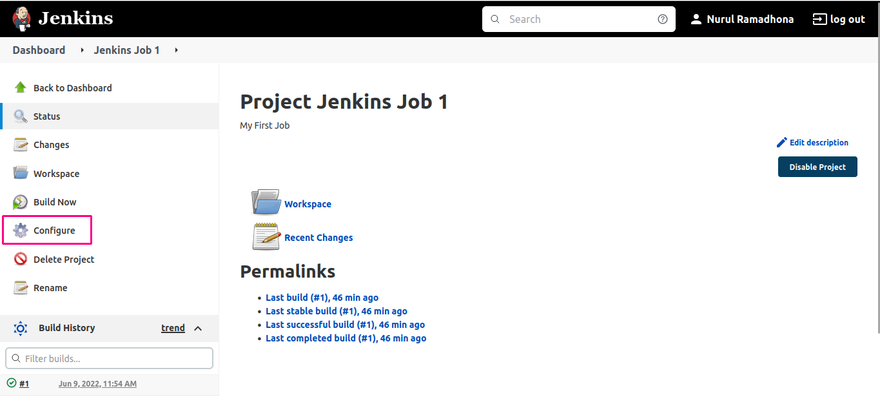Image resolution: width=880 pixels, height=396 pixels.
Task: Open the #1 build number link
Action: [24, 384]
